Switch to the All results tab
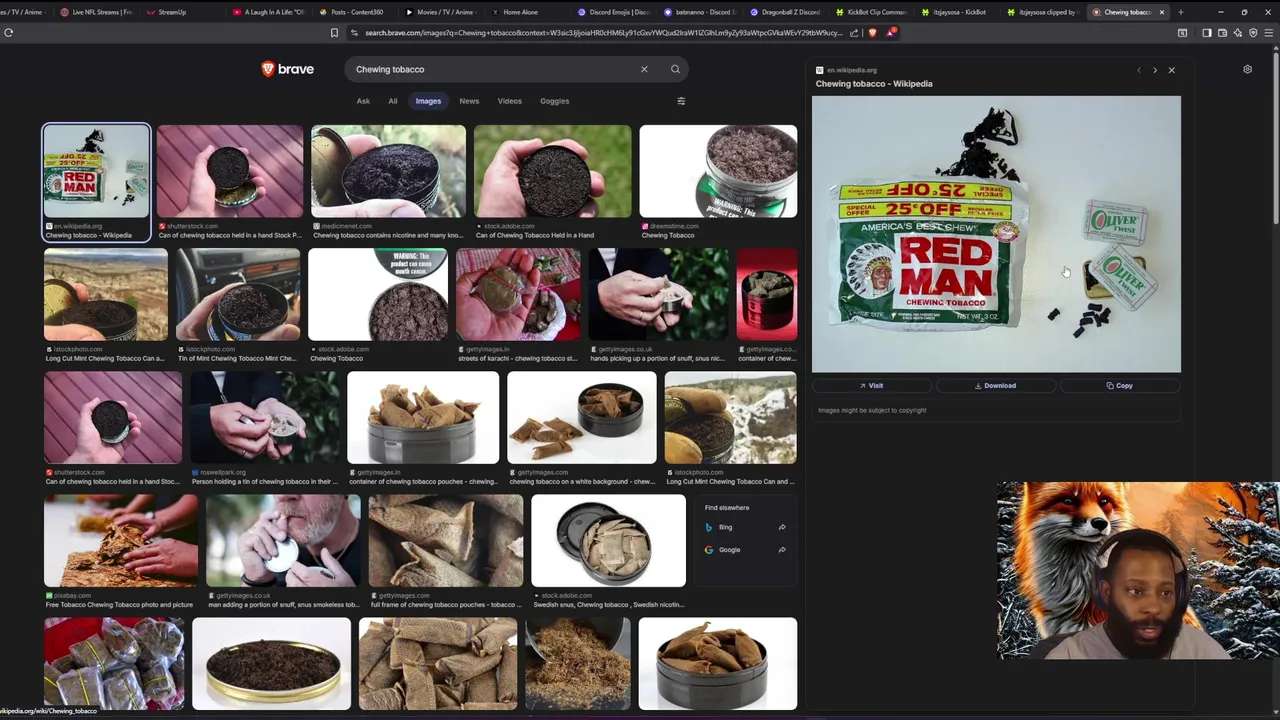The width and height of the screenshot is (1280, 720). [393, 101]
